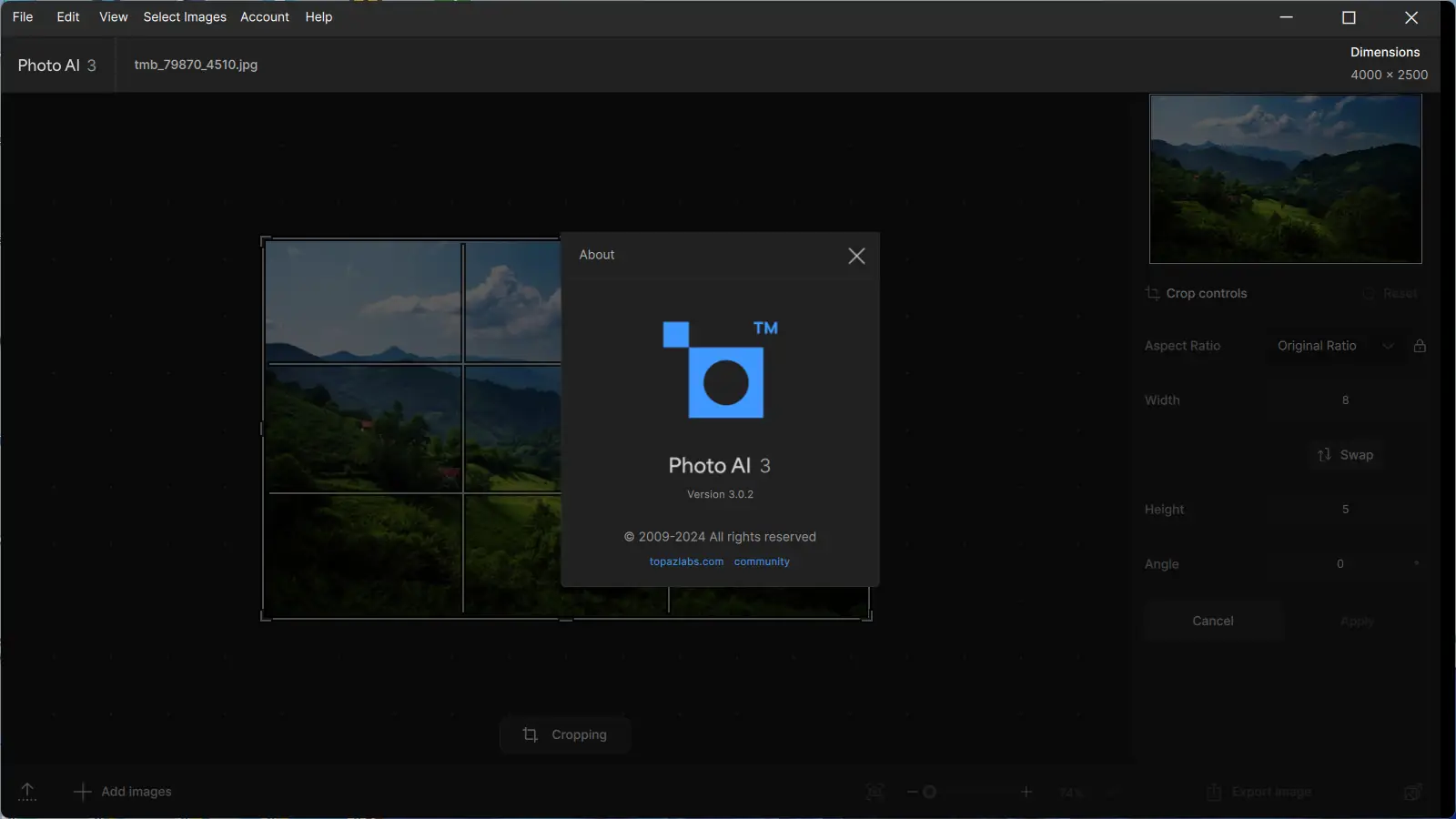The height and width of the screenshot is (819, 1456).
Task: Click the Photo AI logo in About dialog
Action: [720, 369]
